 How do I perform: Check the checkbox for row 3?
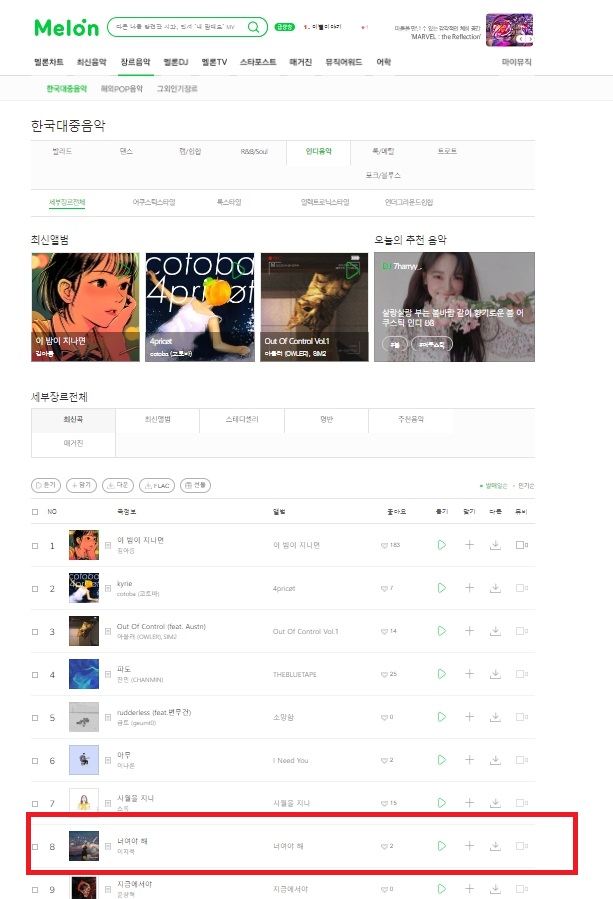point(35,632)
